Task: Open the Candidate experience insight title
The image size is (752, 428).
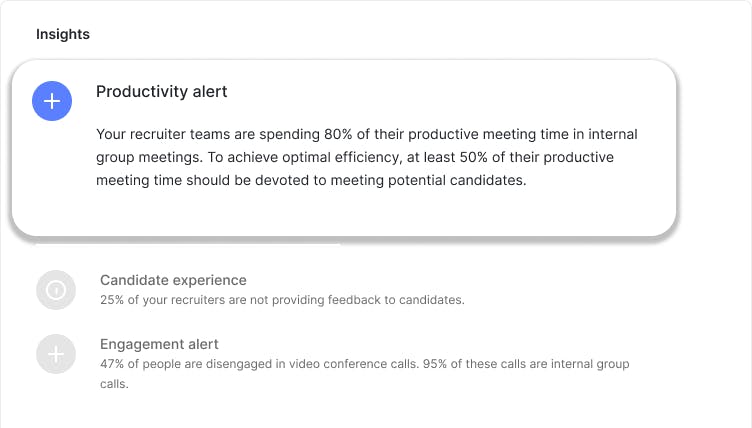Action: tap(173, 280)
